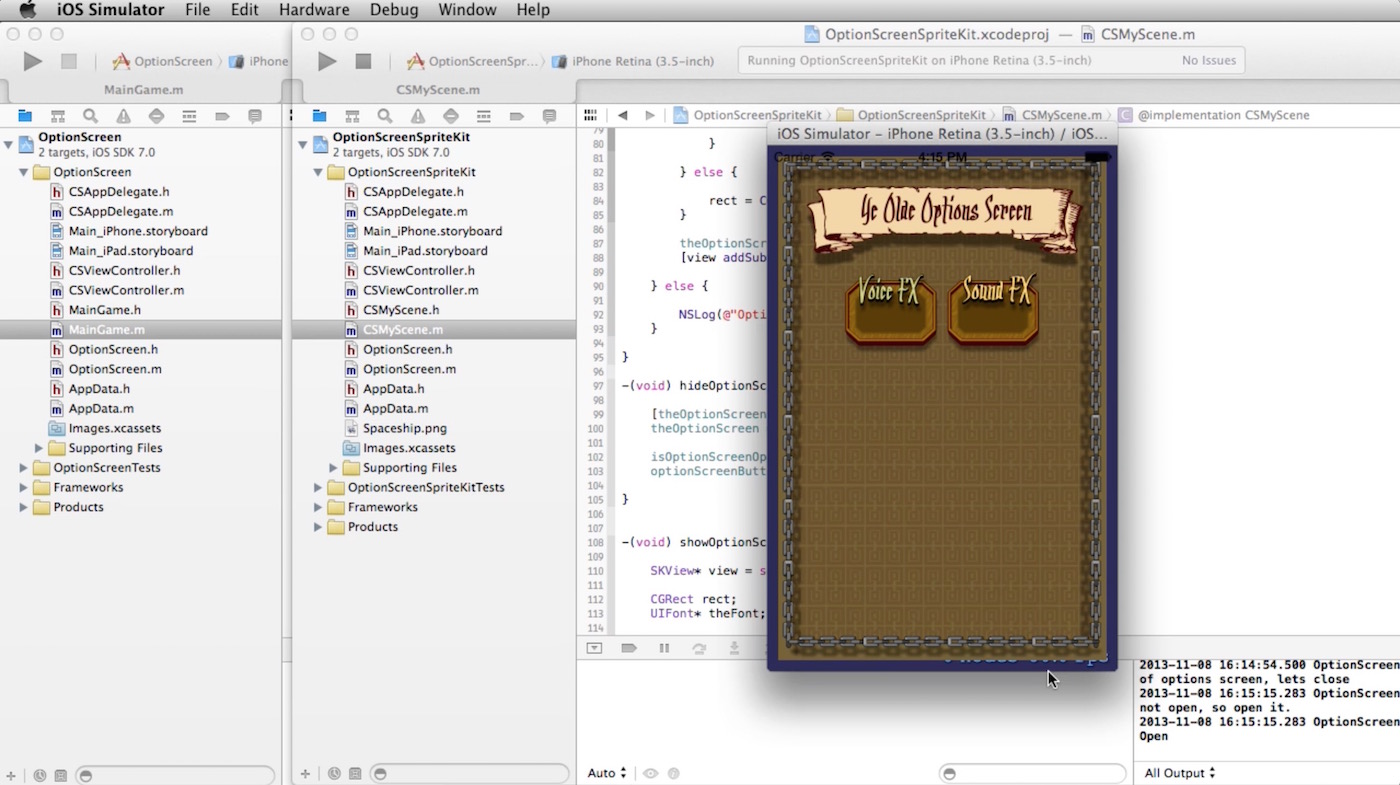This screenshot has height=785, width=1400.
Task: Hide the debug area toggle button
Action: coord(595,648)
